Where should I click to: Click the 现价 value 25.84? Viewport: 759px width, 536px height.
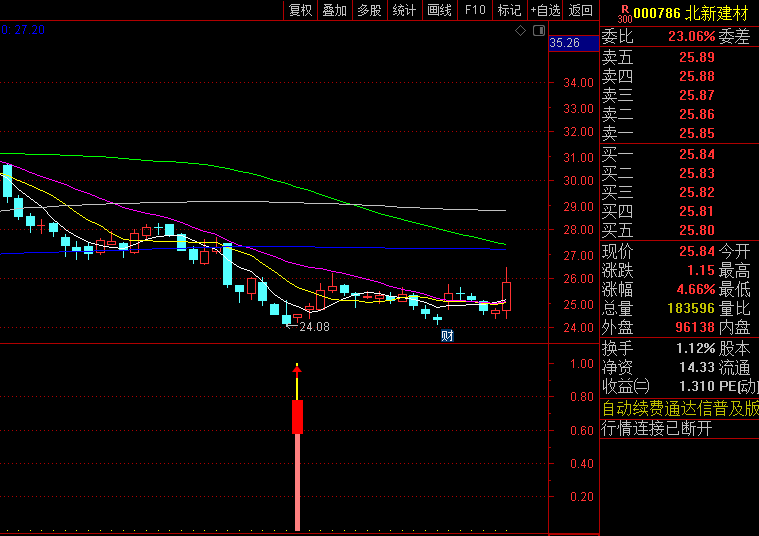click(x=697, y=251)
